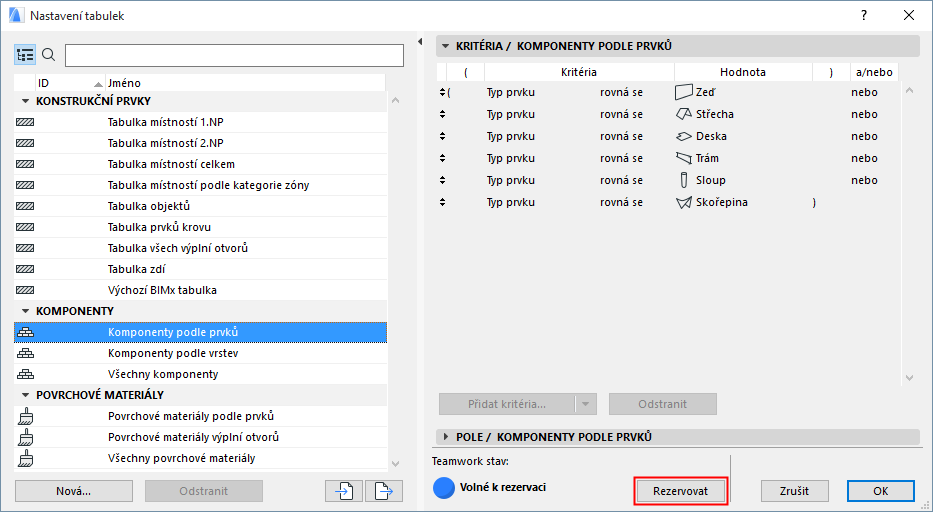Click 'nebo' in the Střecha row

(864, 114)
